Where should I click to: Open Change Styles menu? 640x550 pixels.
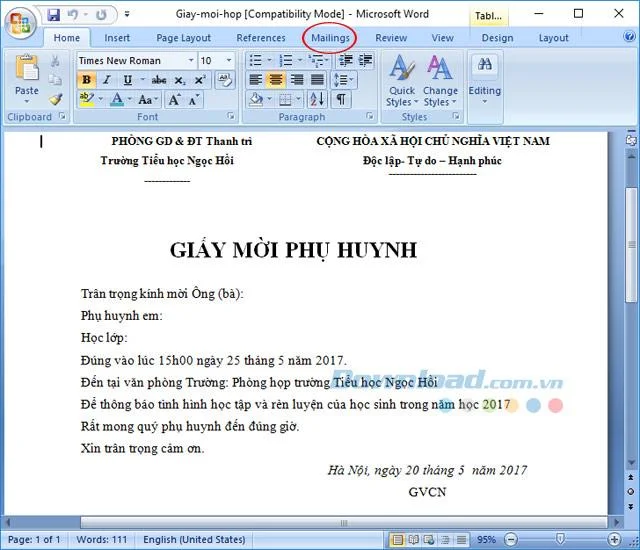point(440,80)
